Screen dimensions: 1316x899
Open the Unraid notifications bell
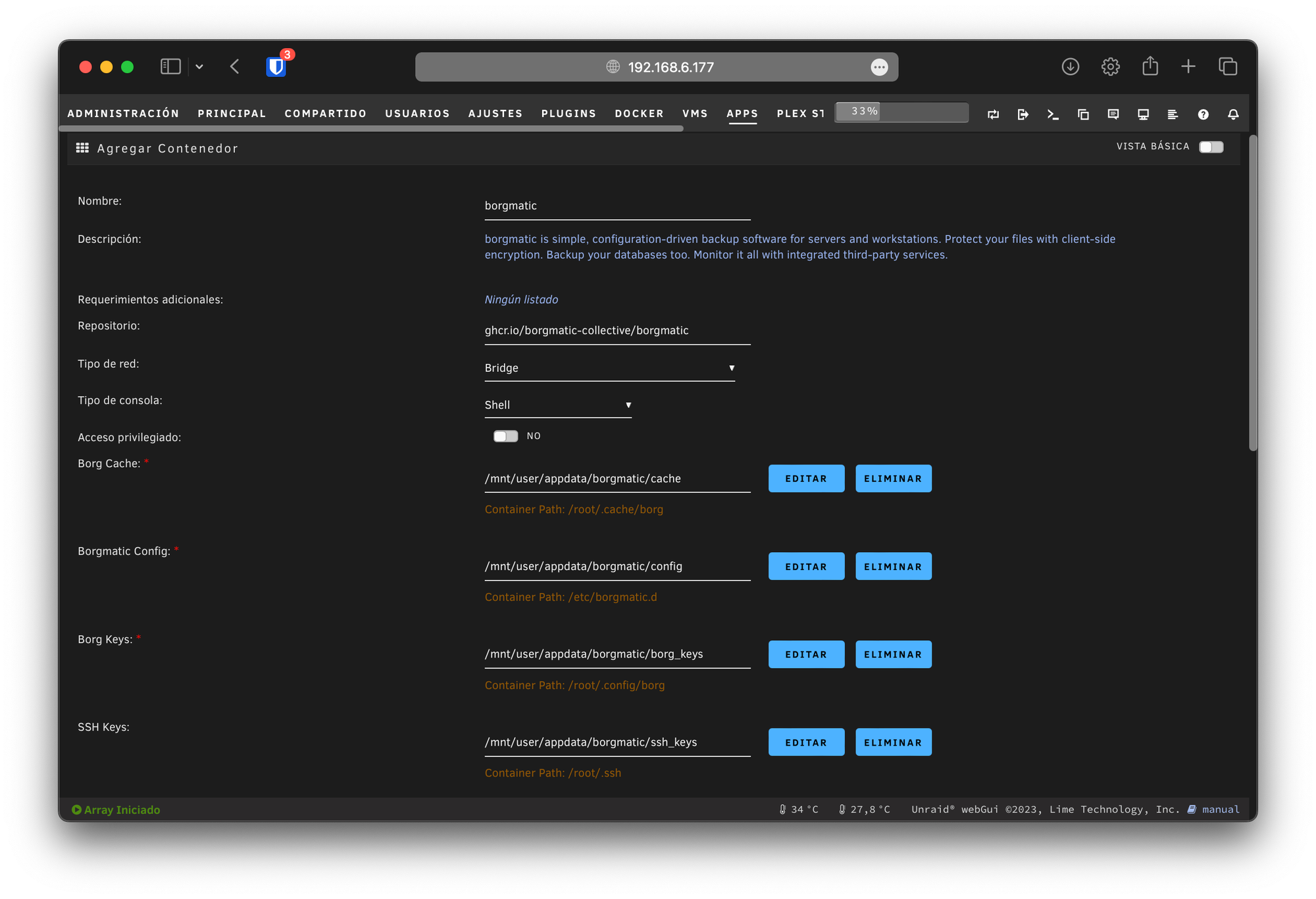coord(1234,115)
